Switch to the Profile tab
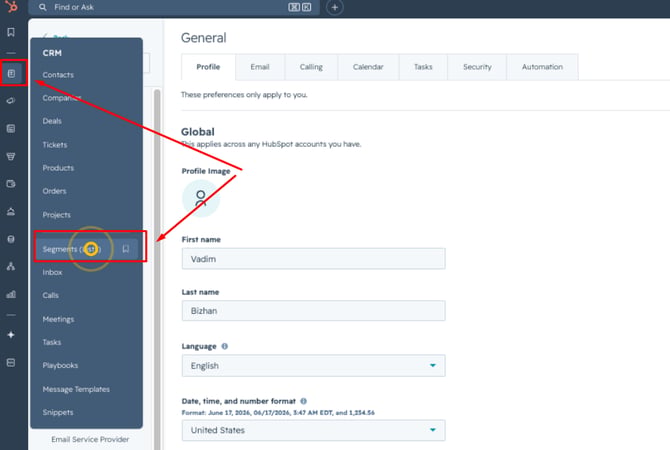 coord(208,67)
